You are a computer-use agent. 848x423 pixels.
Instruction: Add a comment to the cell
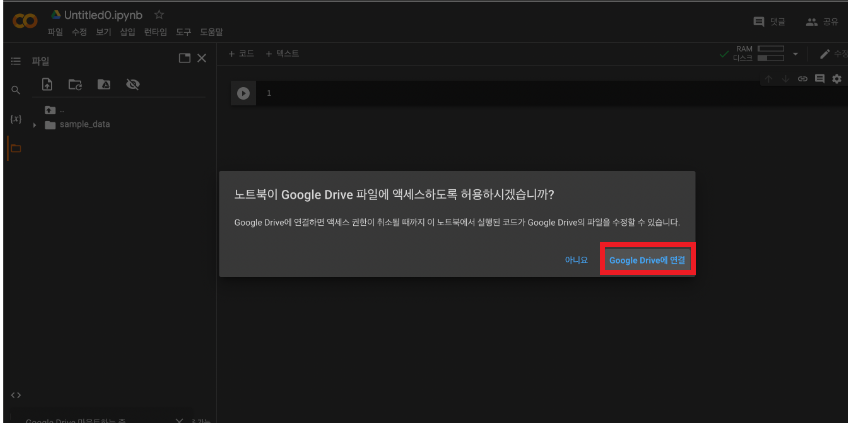[819, 79]
